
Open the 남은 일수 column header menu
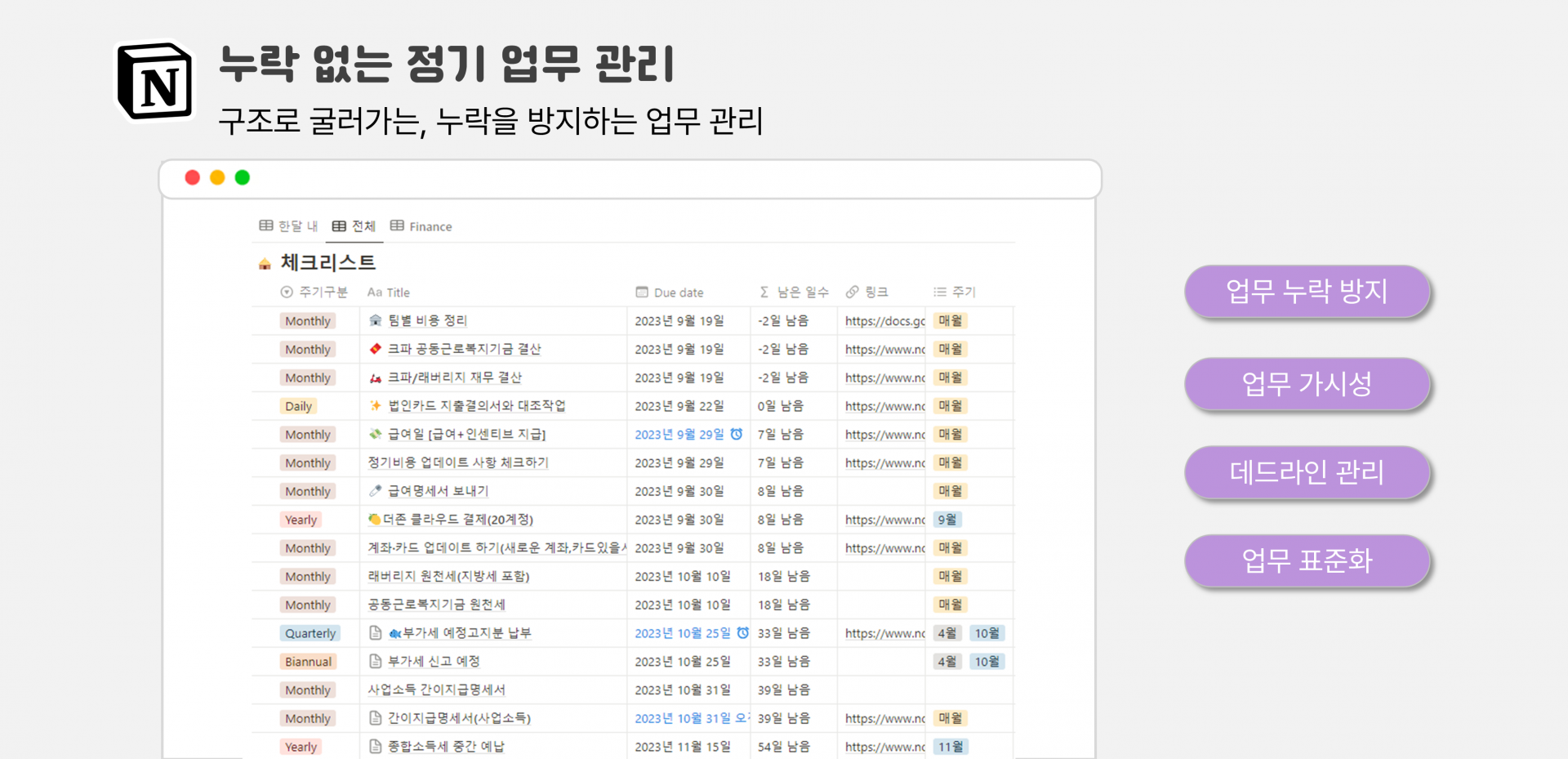coord(794,292)
